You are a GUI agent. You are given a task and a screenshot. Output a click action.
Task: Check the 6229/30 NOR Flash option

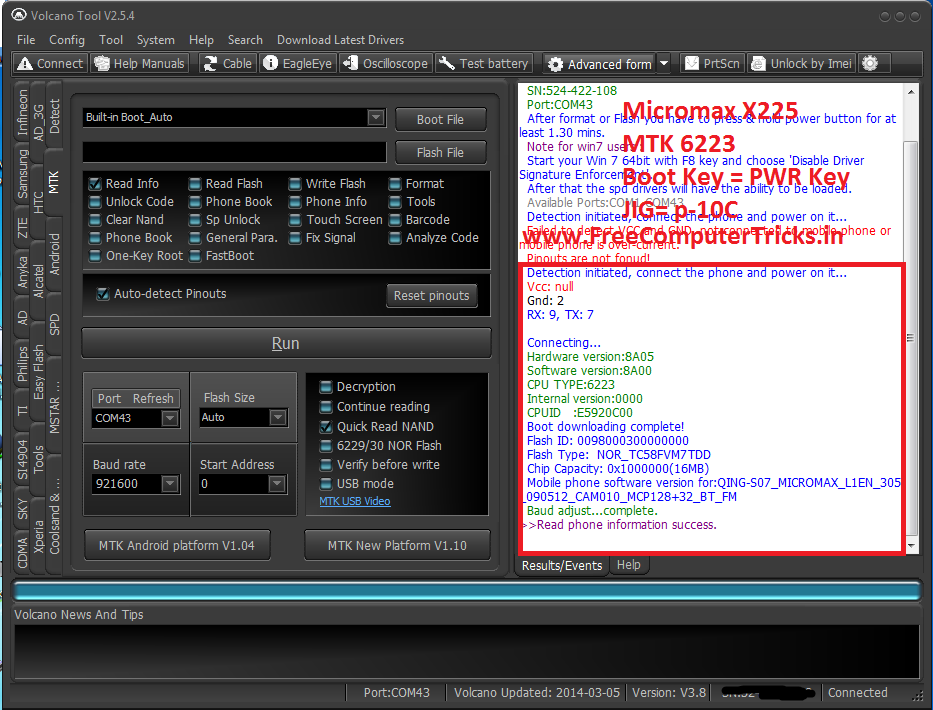click(325, 446)
